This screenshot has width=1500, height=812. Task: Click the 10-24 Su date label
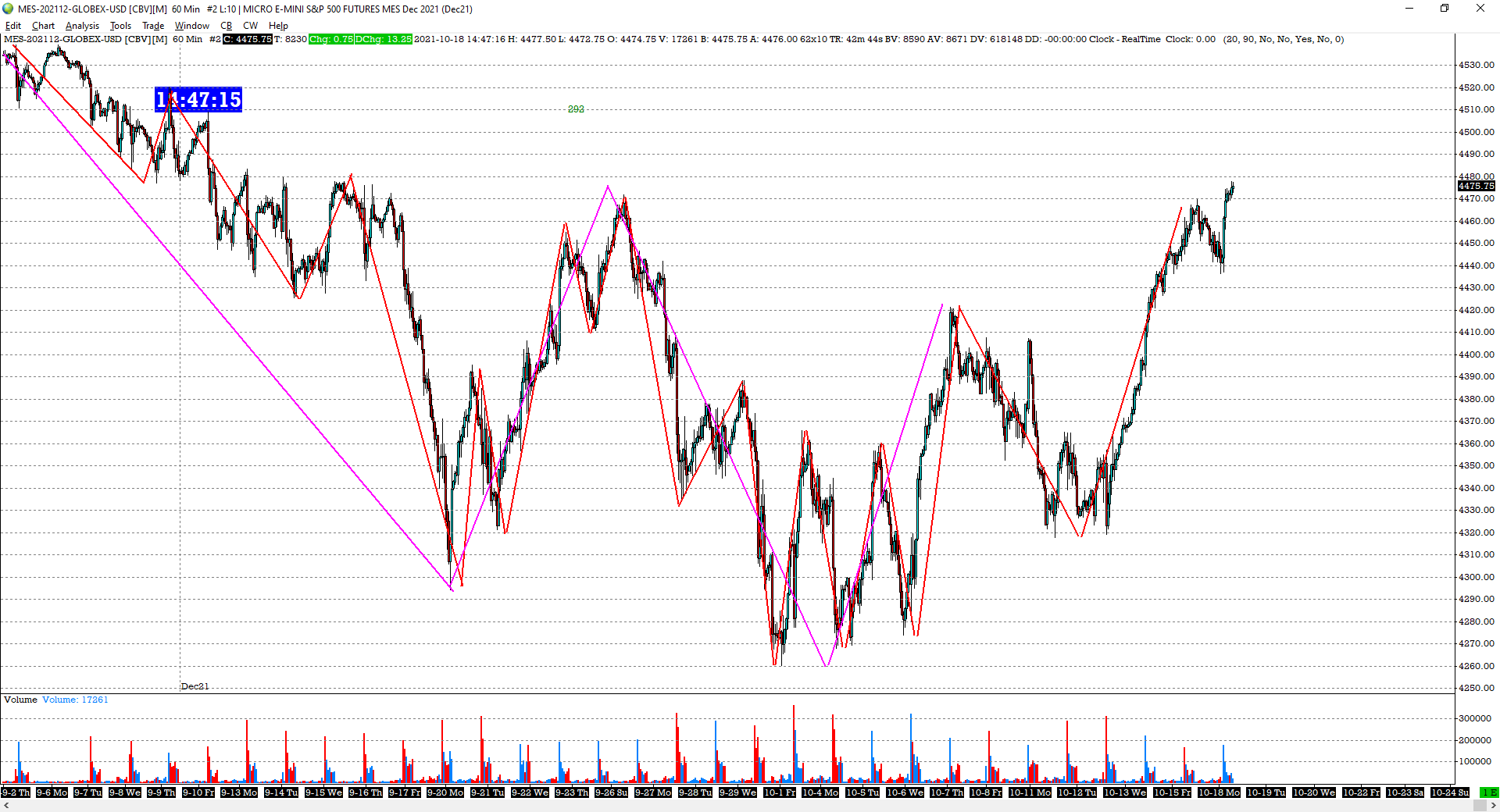click(1451, 792)
